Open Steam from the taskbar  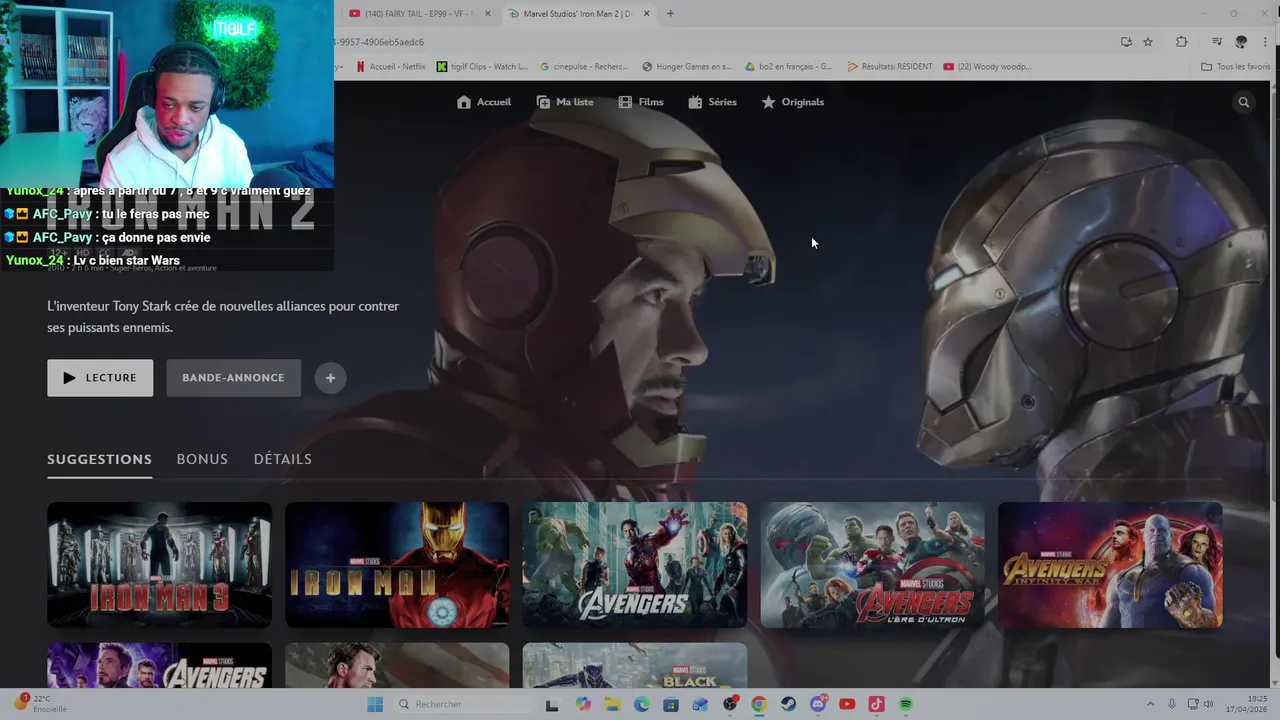pos(789,704)
